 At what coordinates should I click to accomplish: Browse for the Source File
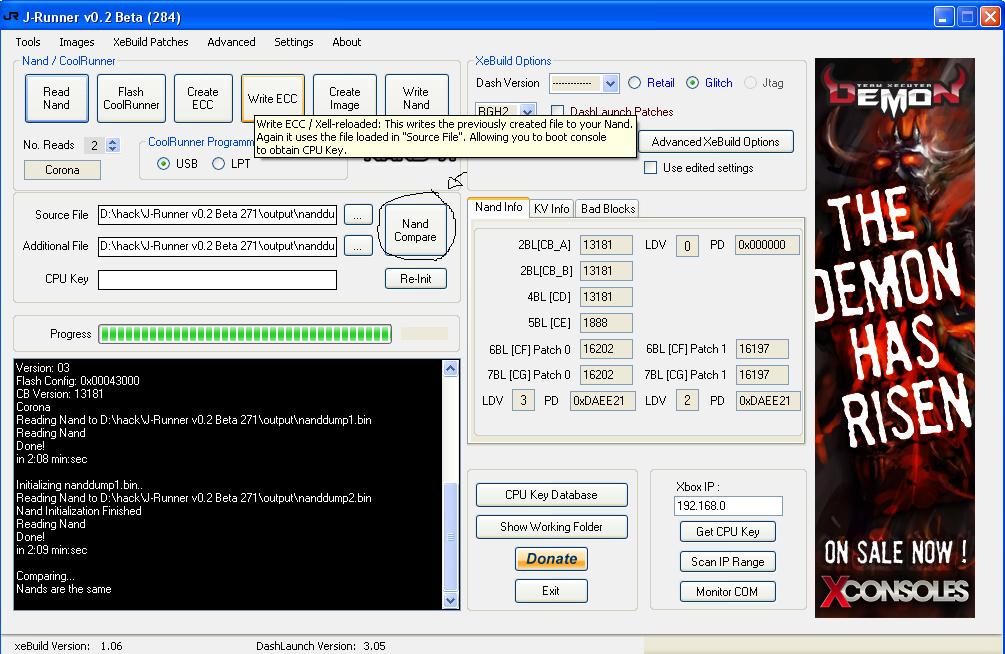click(358, 215)
